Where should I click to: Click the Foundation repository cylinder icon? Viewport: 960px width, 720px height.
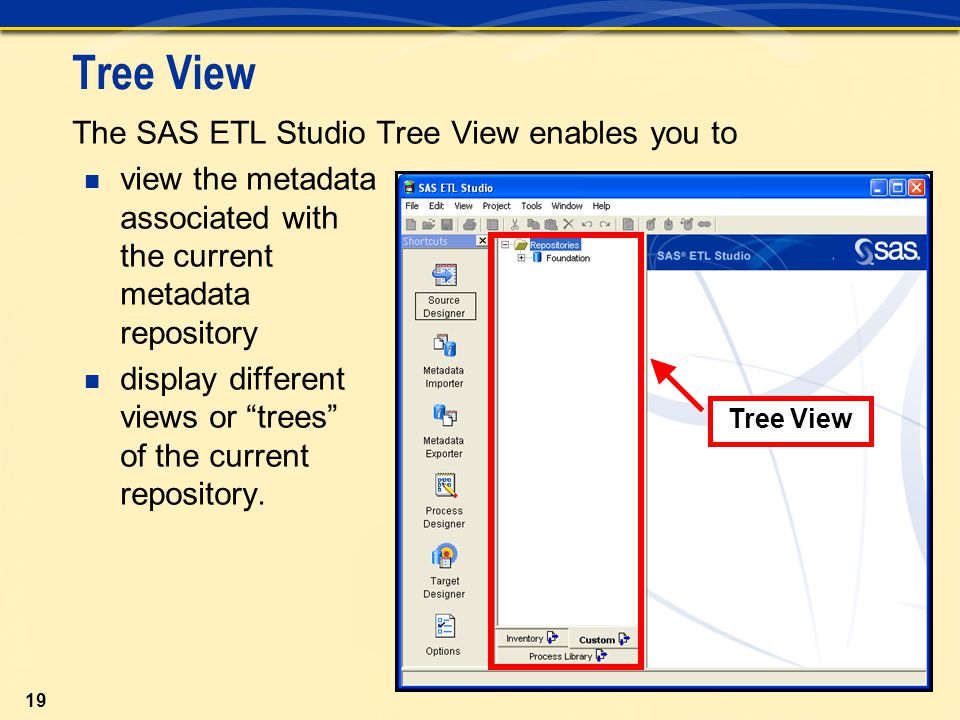537,258
